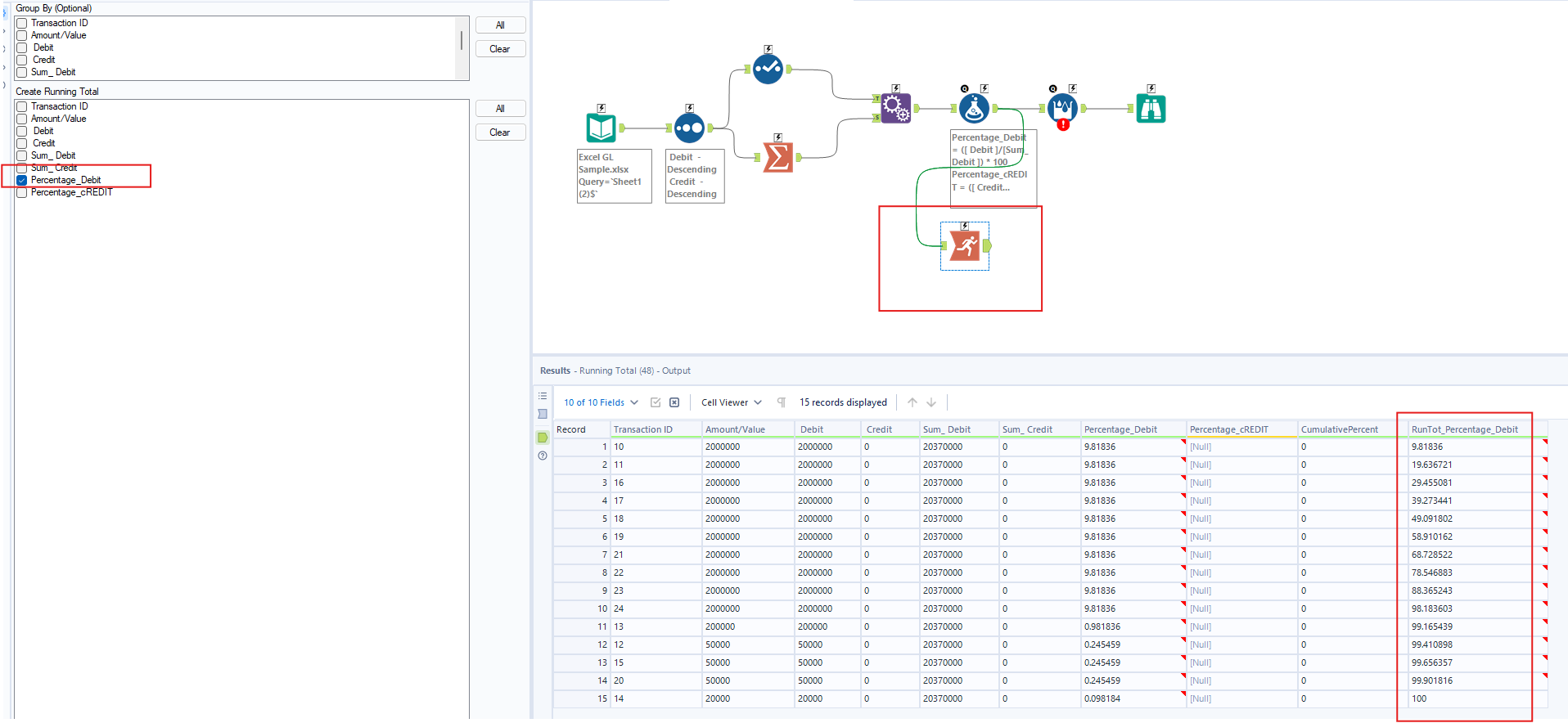Click the Excel GL Sample.xlsx annotation box
The height and width of the screenshot is (723, 1568).
tap(615, 176)
